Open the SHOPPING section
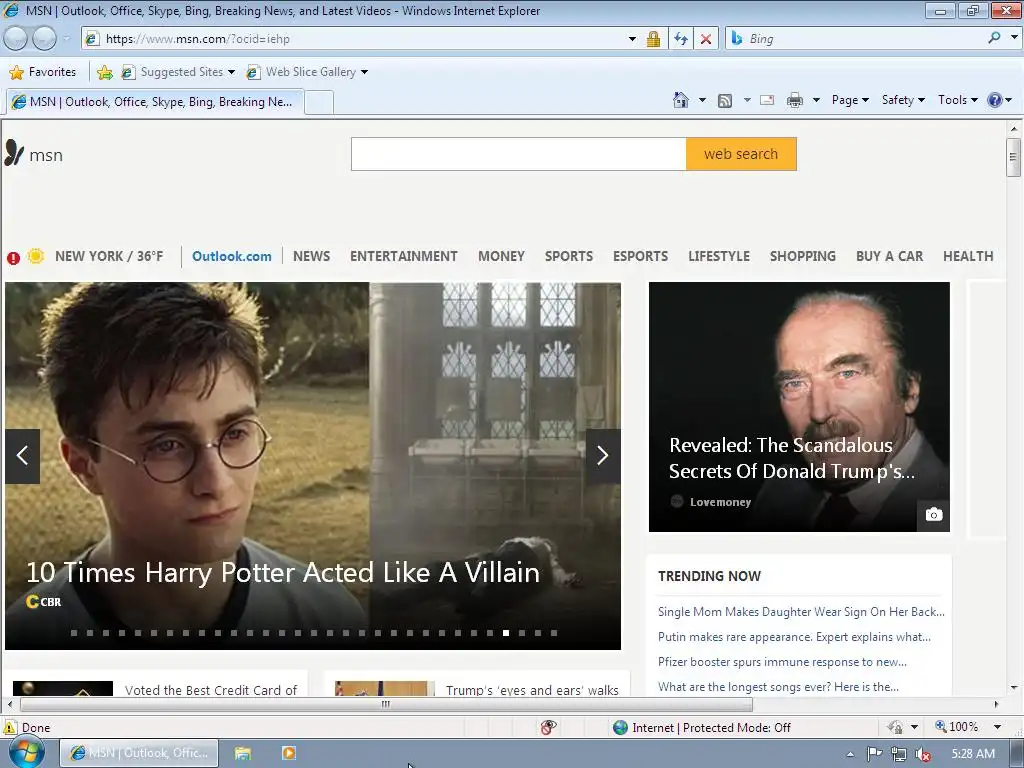 click(803, 256)
